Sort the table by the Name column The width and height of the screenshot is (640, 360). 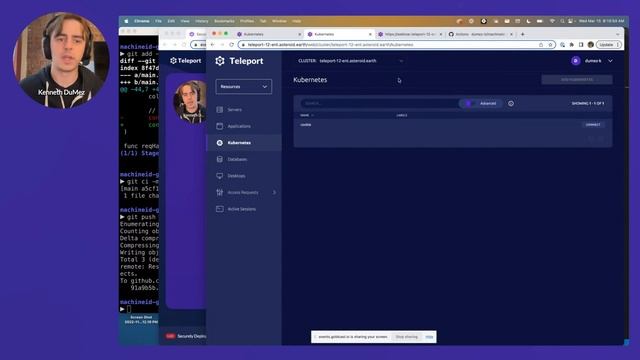(x=307, y=115)
